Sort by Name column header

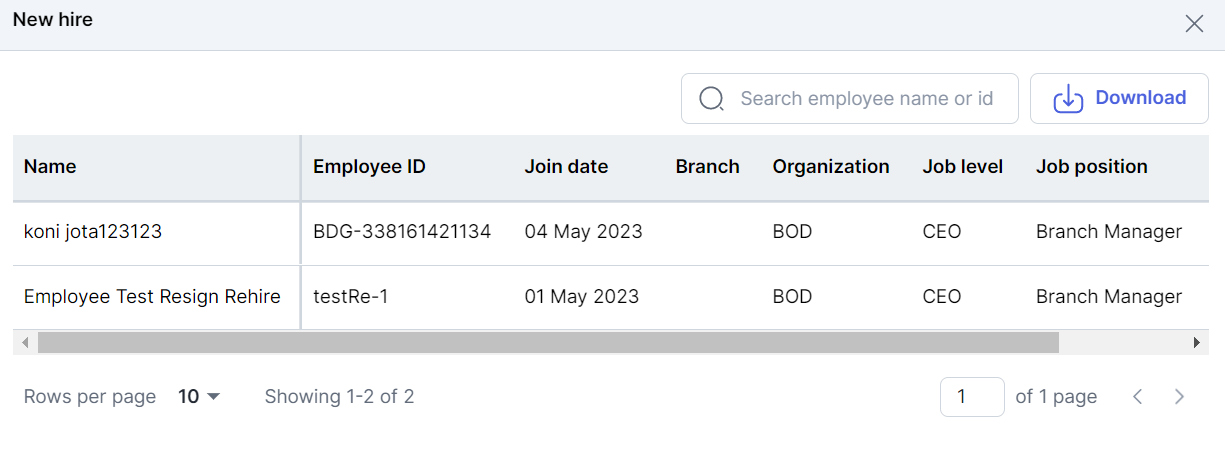pyautogui.click(x=50, y=167)
